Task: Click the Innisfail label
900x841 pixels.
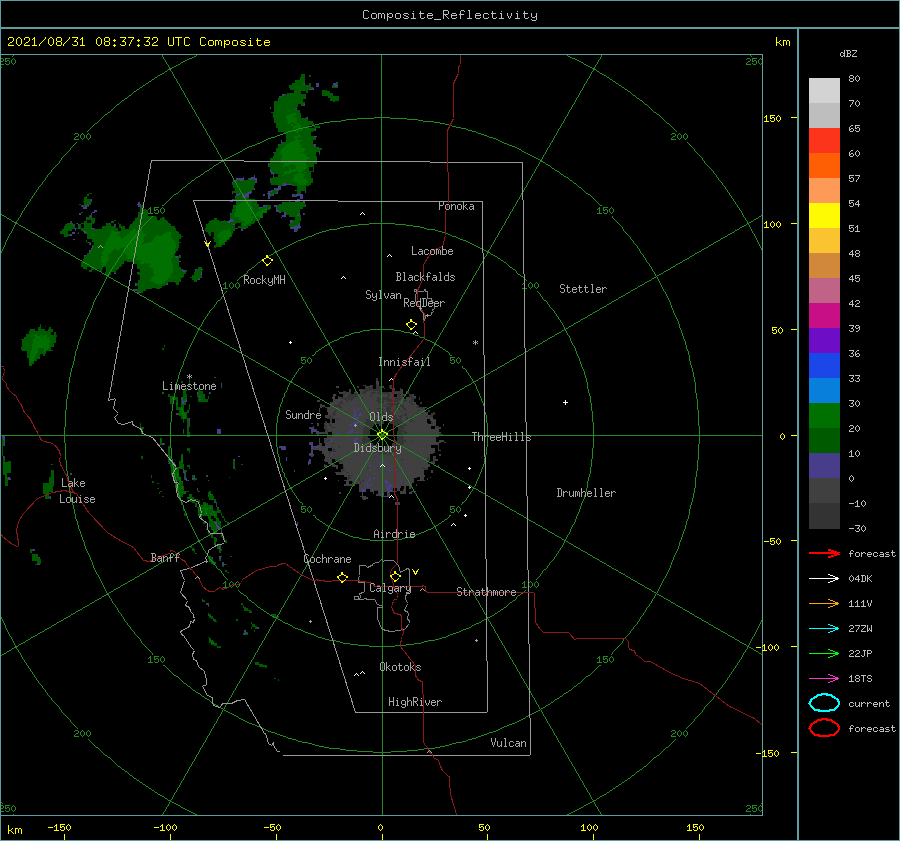Action: [404, 362]
